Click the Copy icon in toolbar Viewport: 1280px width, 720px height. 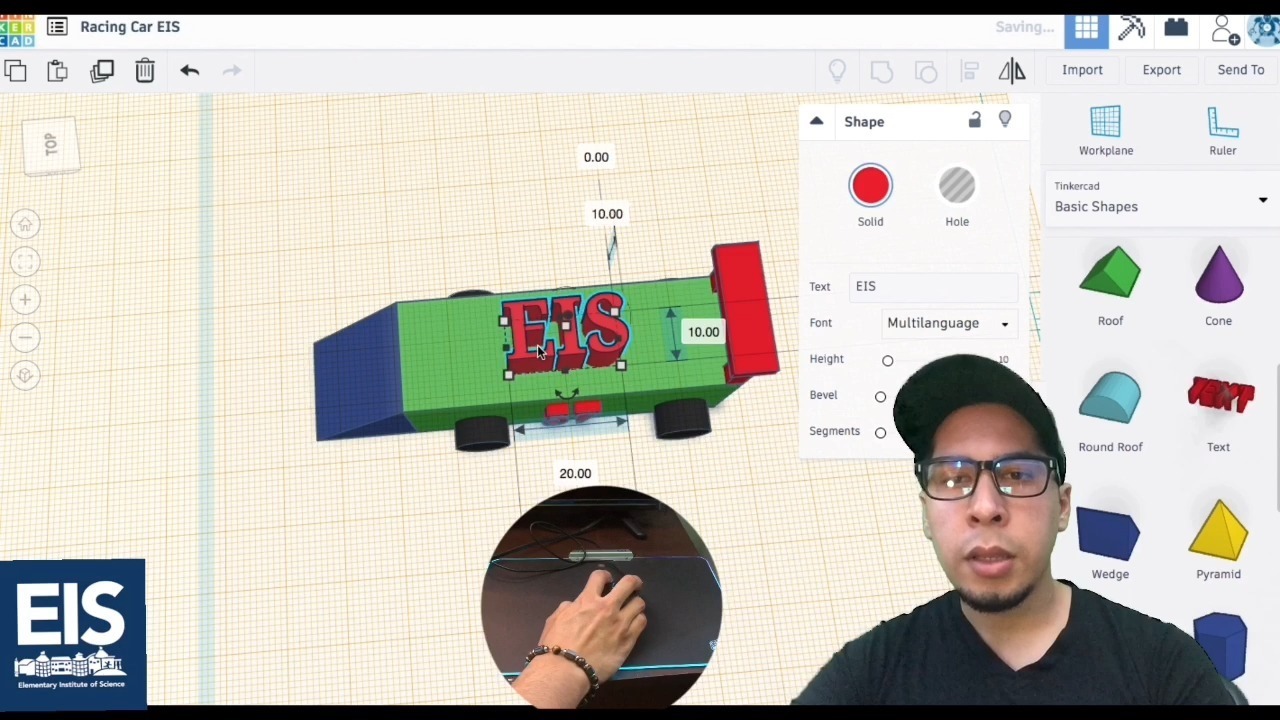coord(15,70)
